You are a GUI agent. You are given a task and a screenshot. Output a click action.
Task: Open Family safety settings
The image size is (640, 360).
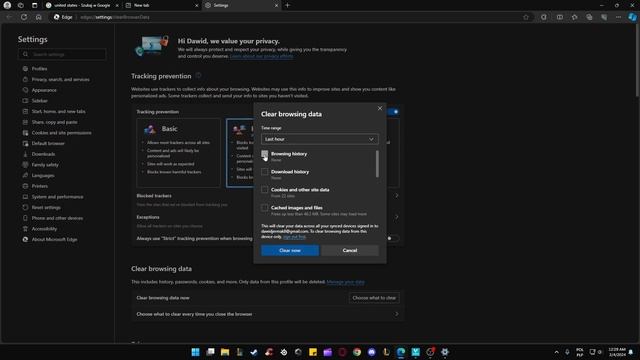pos(45,164)
